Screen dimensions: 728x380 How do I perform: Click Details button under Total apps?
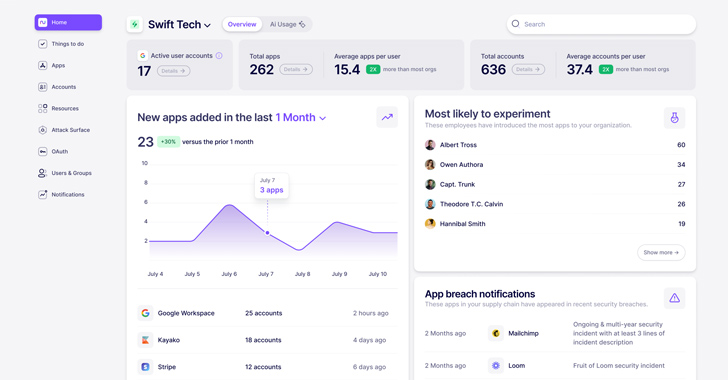tap(296, 70)
